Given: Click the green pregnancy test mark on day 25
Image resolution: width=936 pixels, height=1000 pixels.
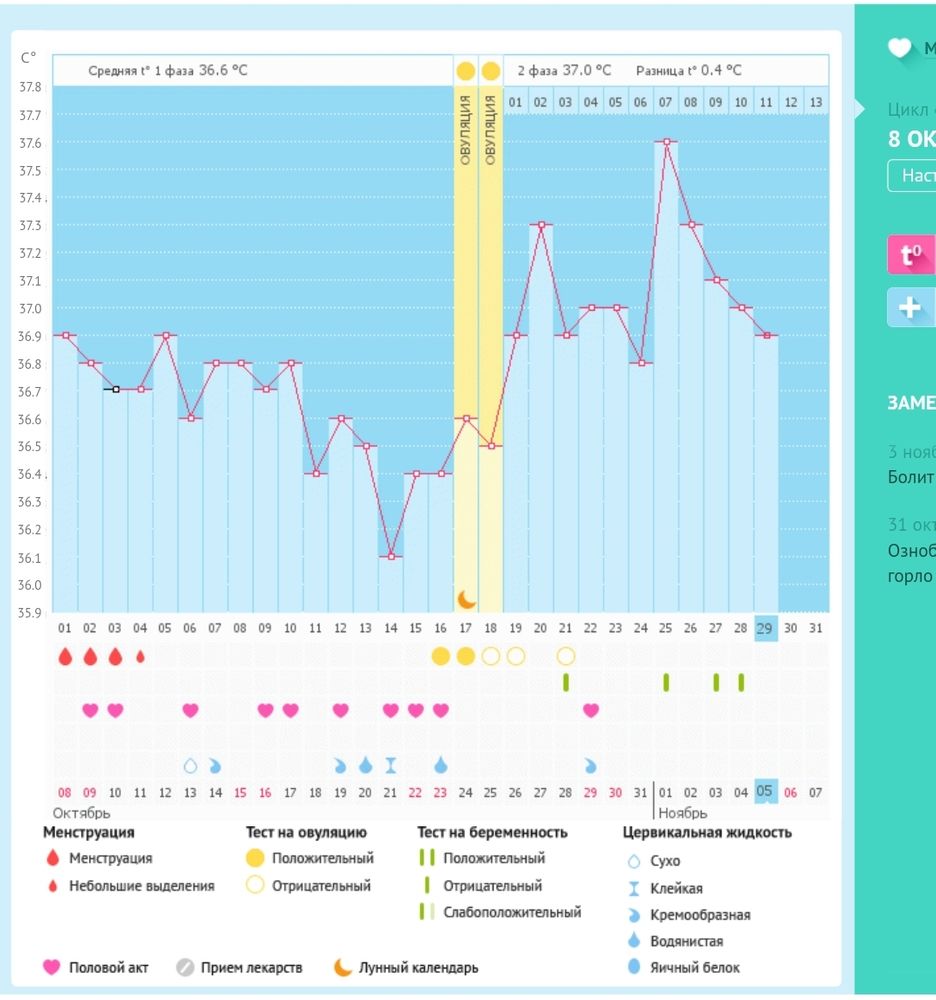Looking at the screenshot, I should (x=666, y=682).
